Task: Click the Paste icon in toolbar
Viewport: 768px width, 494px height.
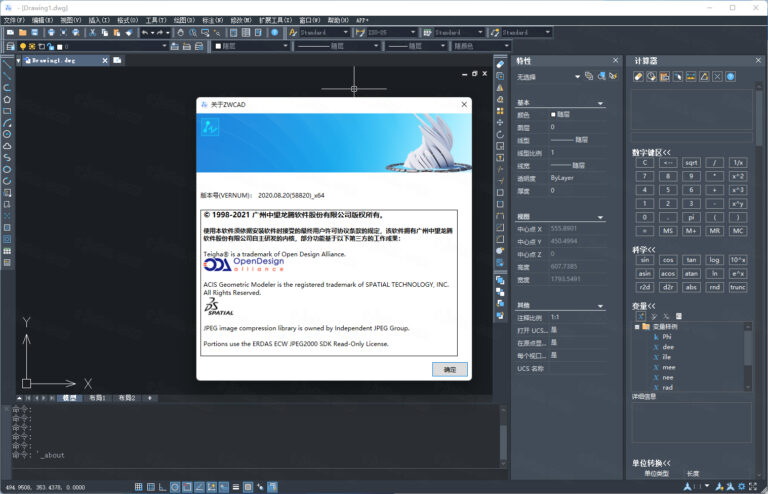Action: click(x=117, y=32)
